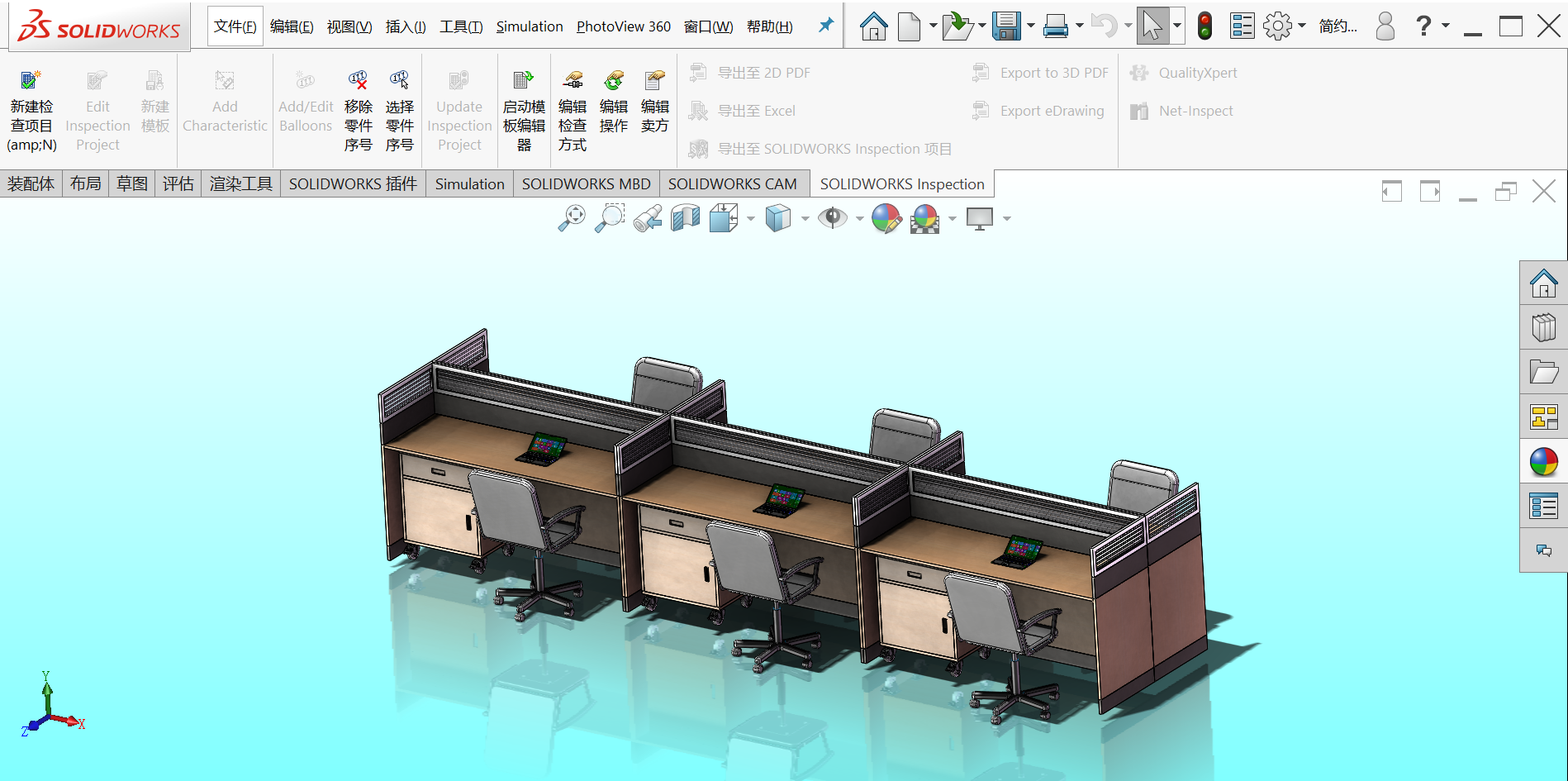Screen dimensions: 1568x781
Task: Click Remove Balloons (移除零件序号) icon
Action: (x=358, y=80)
